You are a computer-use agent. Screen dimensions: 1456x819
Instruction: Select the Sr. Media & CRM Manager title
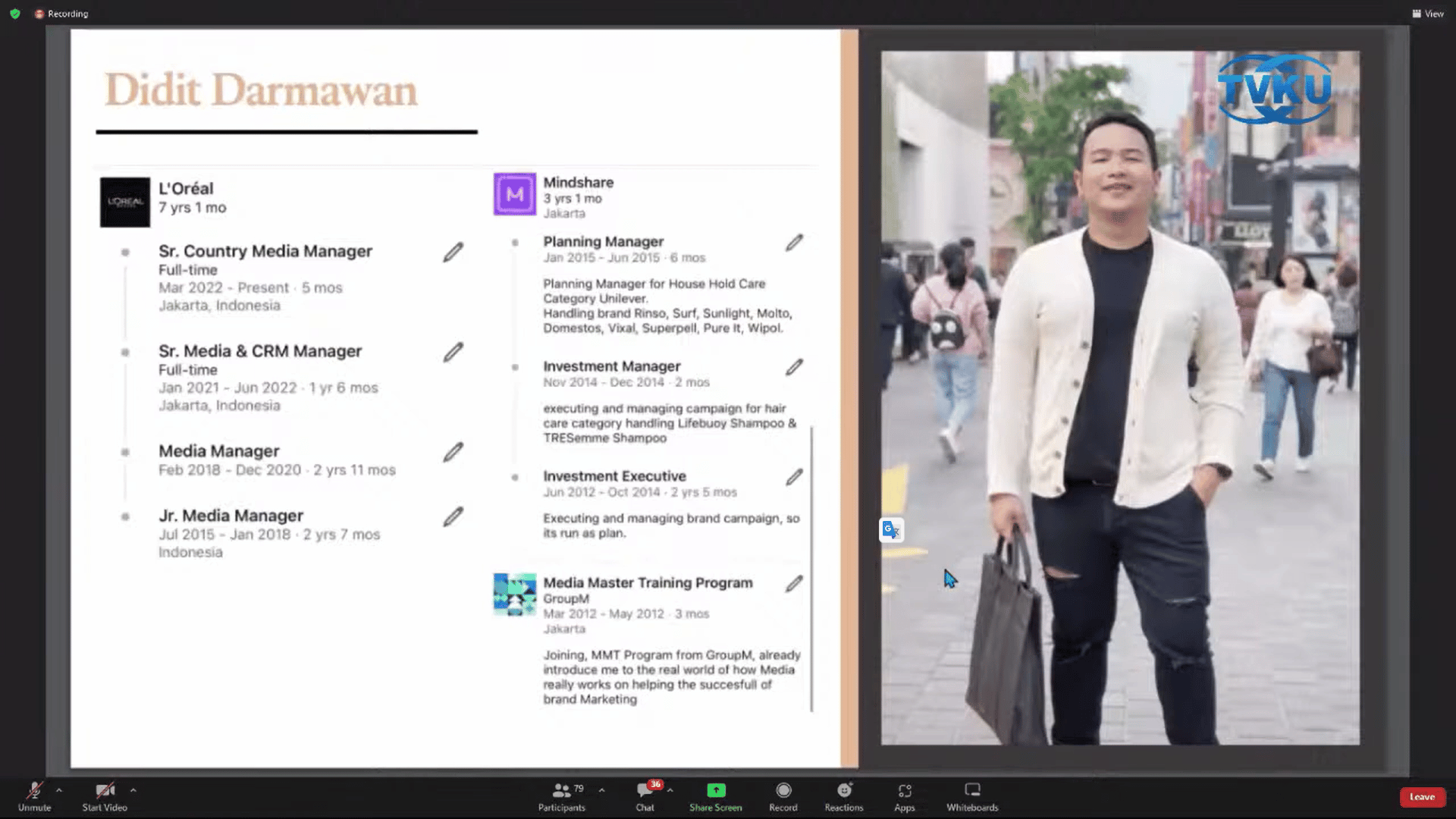[260, 351]
